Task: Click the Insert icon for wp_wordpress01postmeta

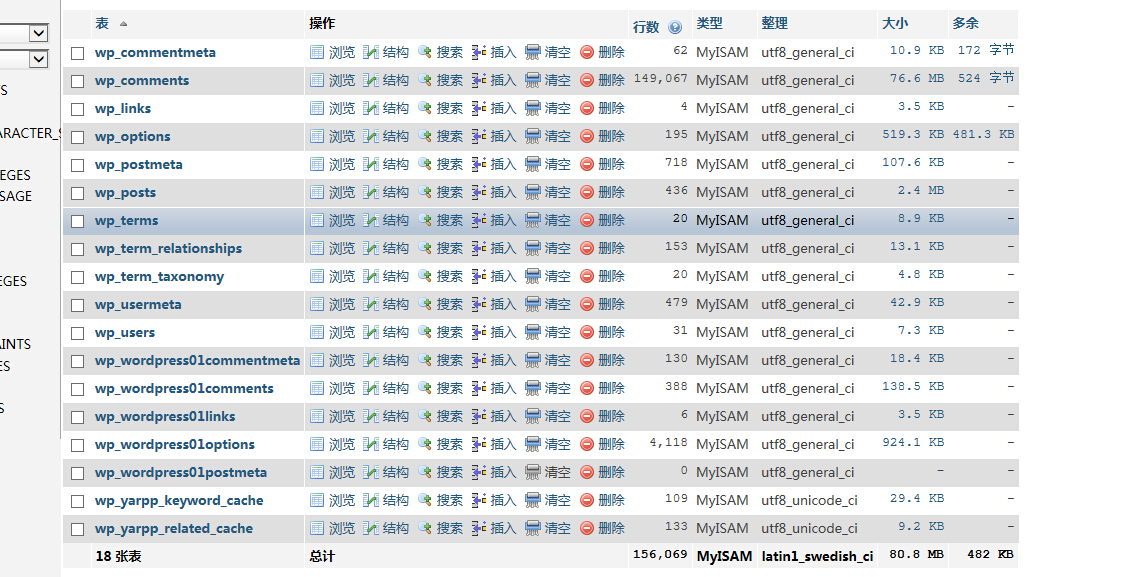Action: pos(479,472)
